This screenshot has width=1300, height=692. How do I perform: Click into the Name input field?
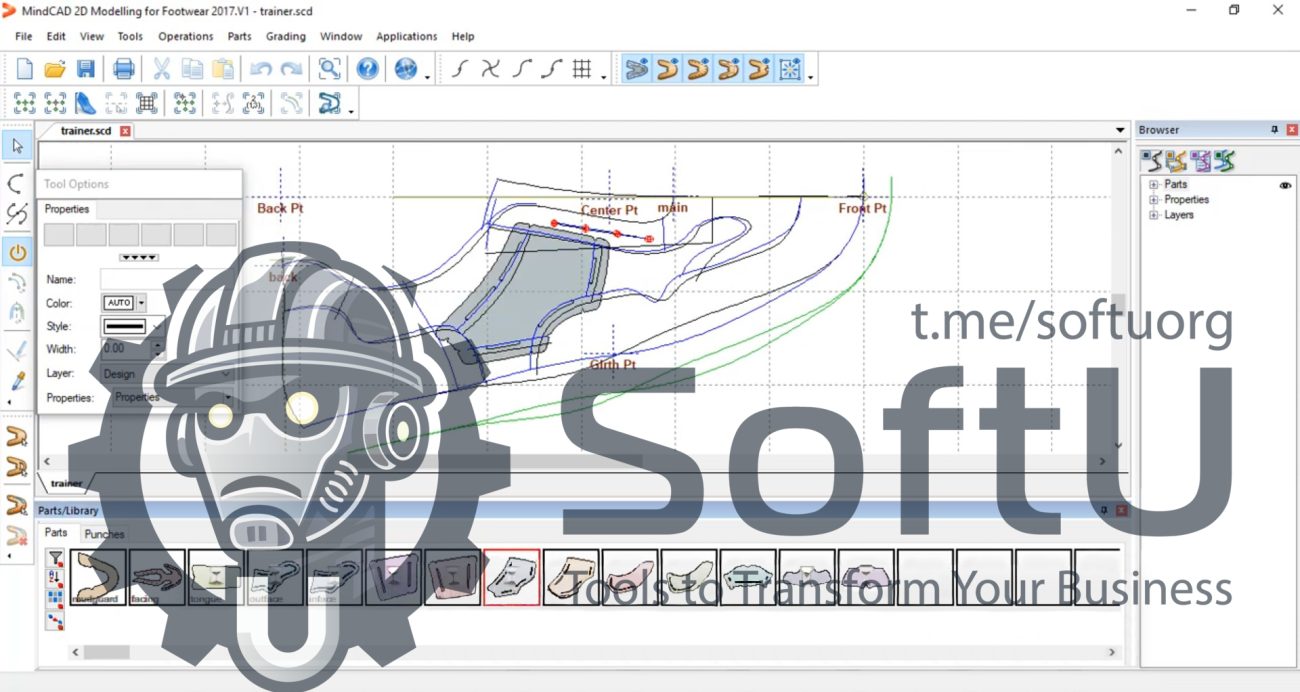(167, 280)
